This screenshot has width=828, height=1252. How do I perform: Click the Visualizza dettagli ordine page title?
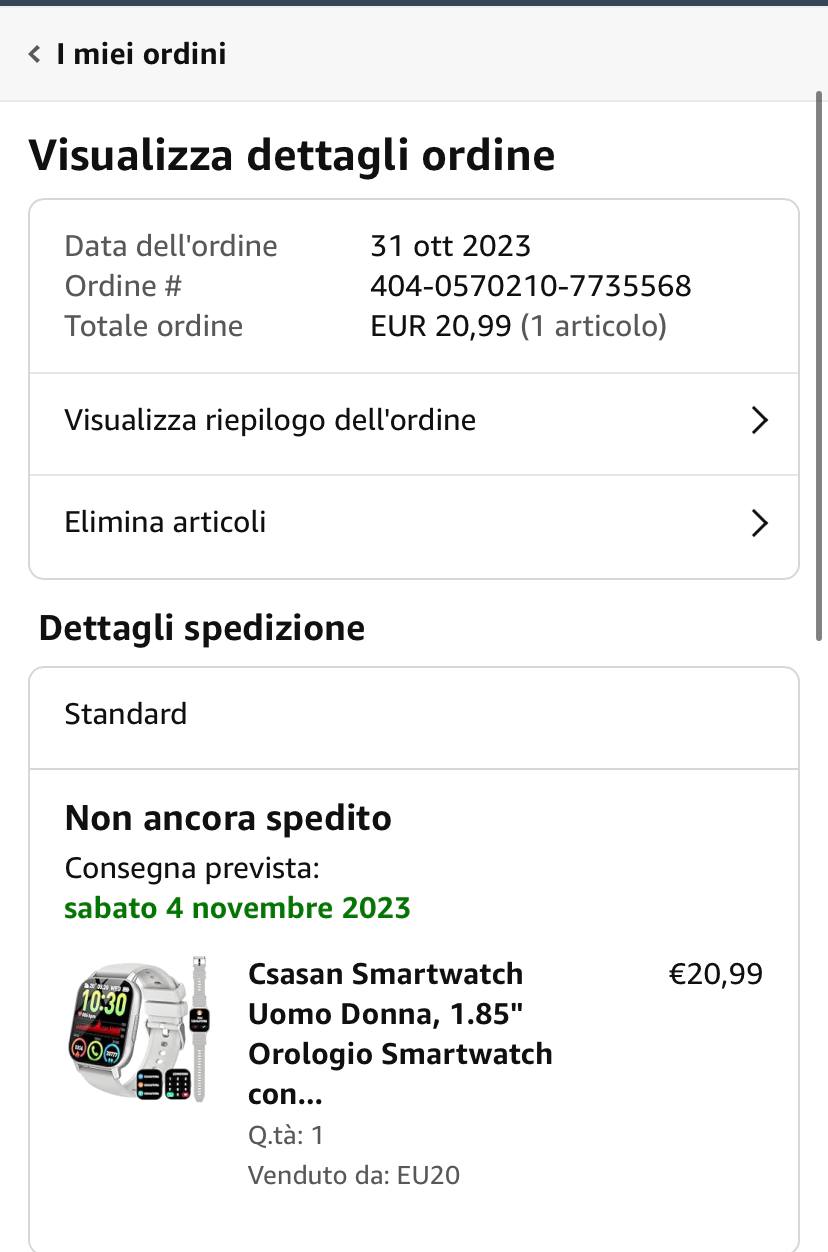[x=291, y=156]
